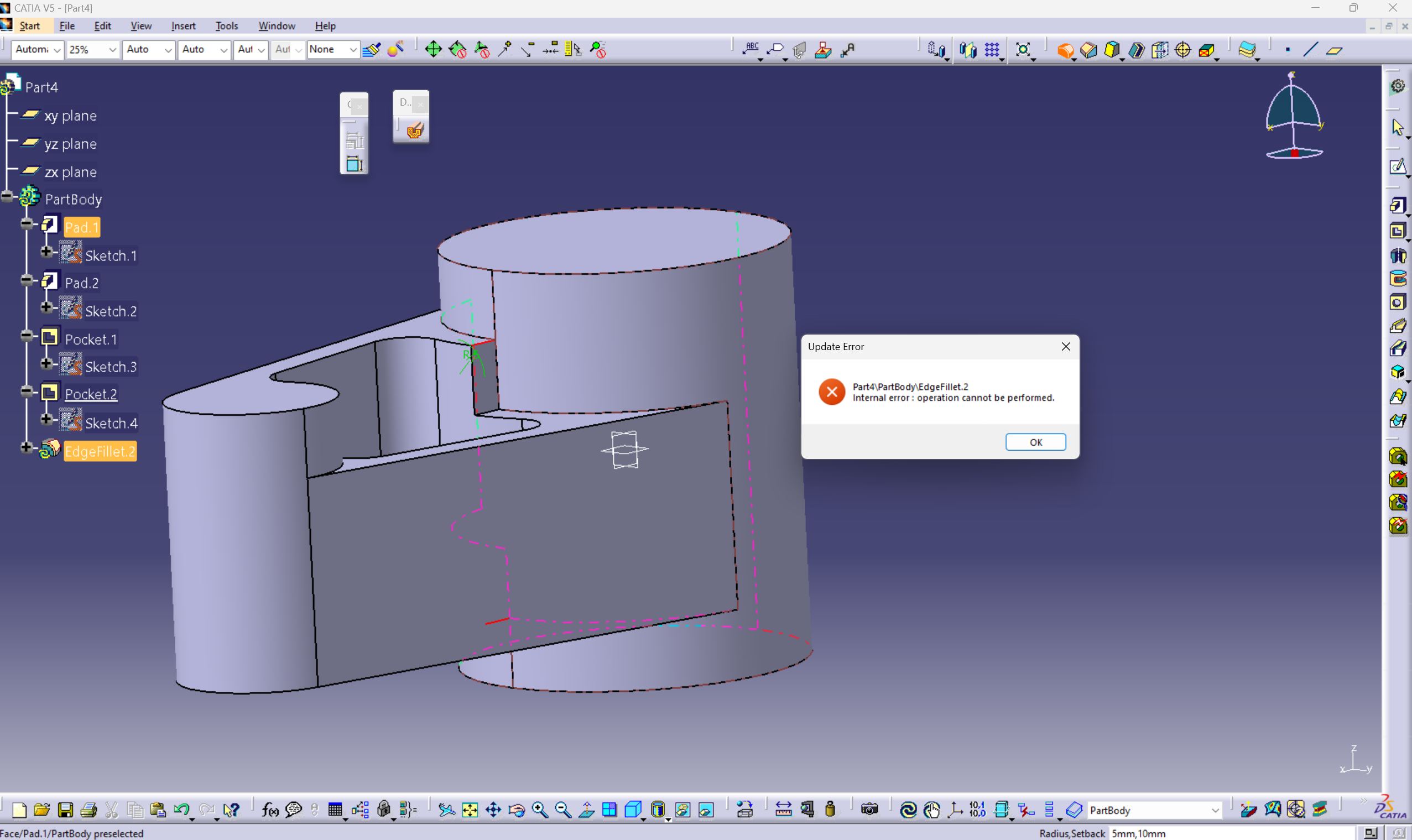Open the Formula f(x) tool
The width and height of the screenshot is (1412, 840).
pos(270,810)
